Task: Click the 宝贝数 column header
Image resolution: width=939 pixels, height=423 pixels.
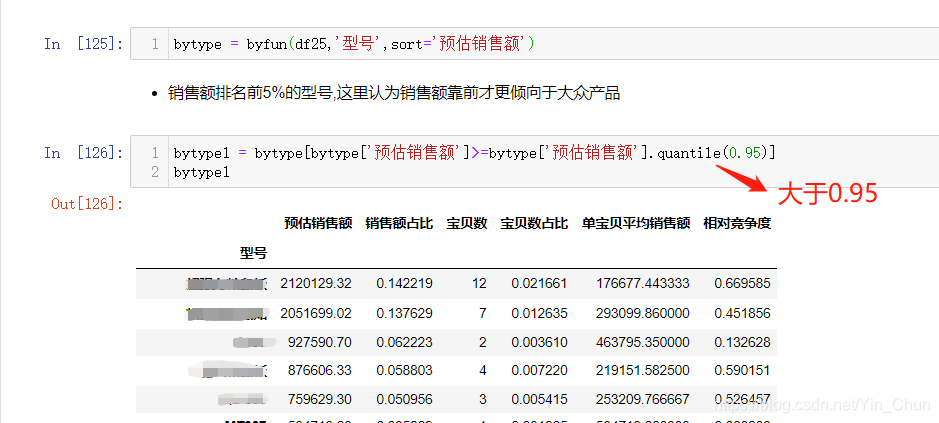Action: tap(467, 223)
